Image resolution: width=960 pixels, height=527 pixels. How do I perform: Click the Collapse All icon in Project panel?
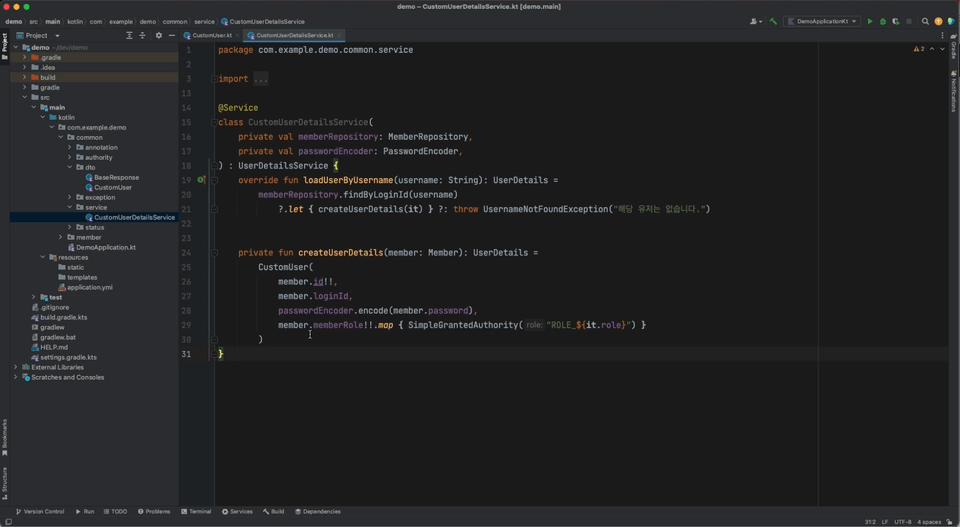pos(142,35)
